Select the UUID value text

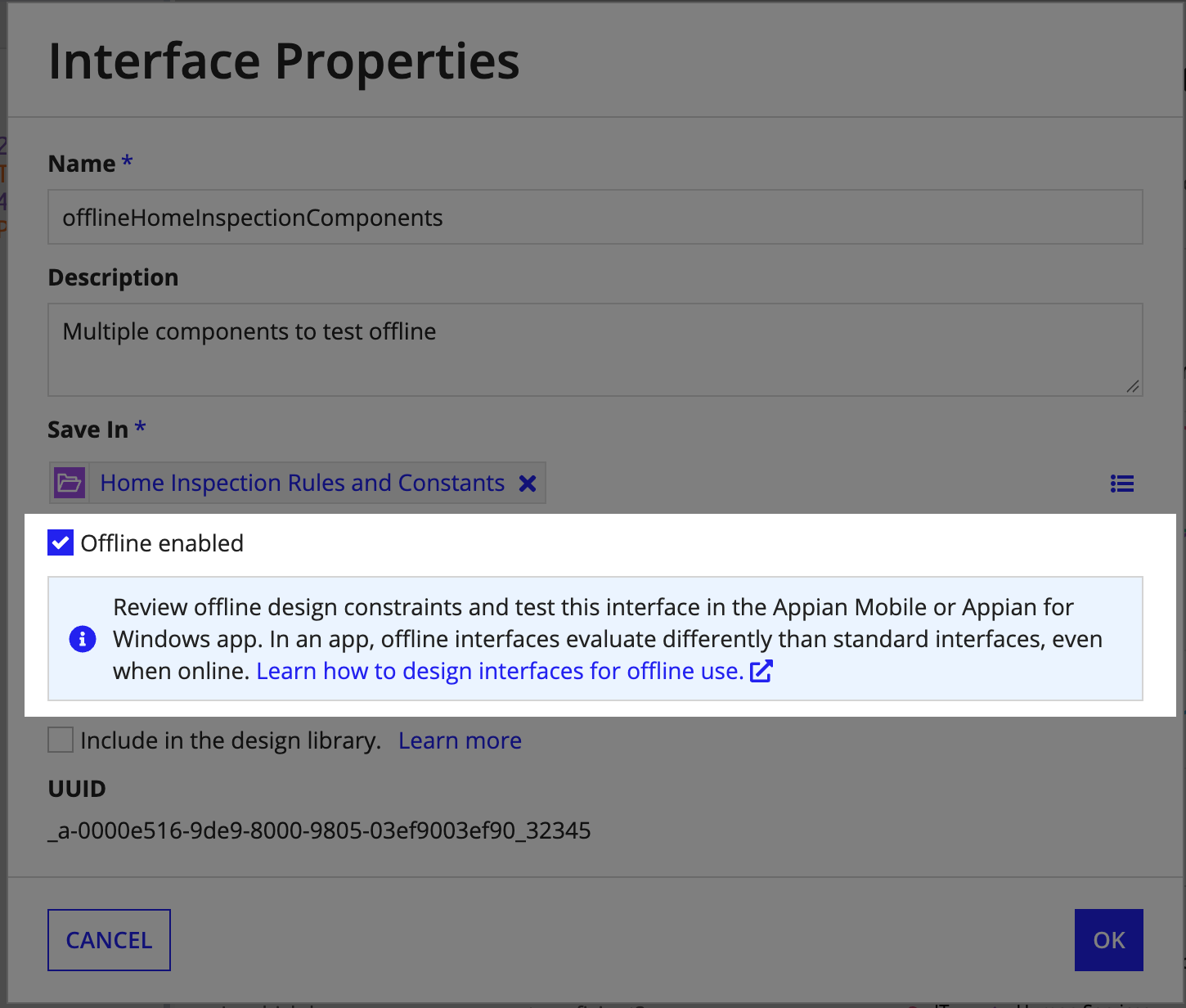319,830
